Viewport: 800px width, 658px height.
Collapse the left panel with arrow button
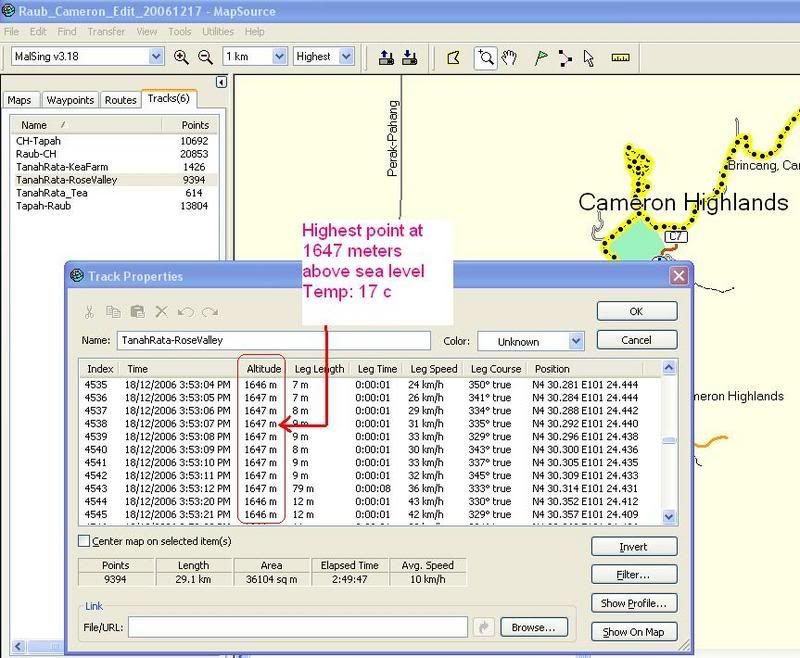221,82
